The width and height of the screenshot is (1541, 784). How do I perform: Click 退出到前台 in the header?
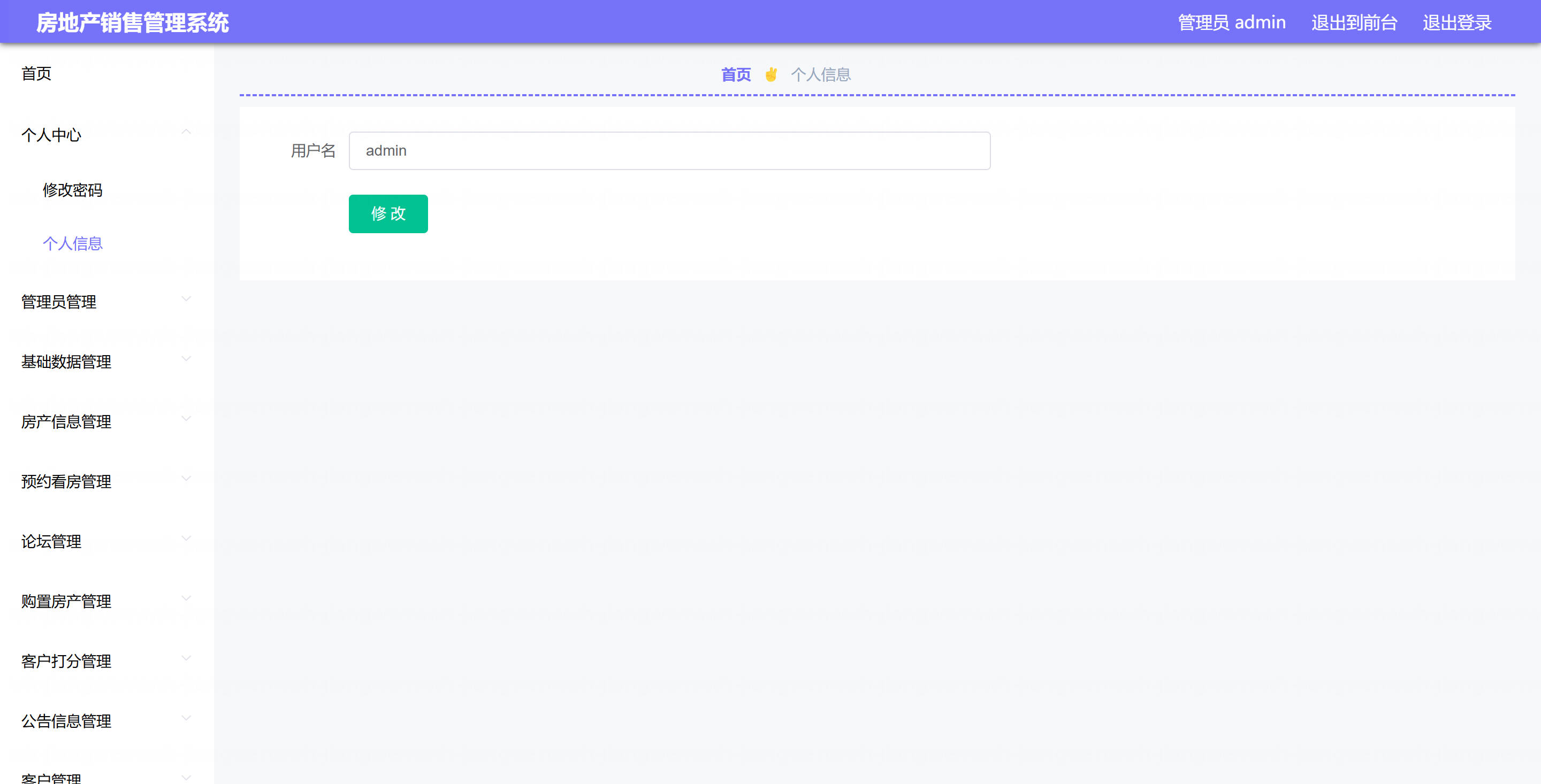point(1354,22)
